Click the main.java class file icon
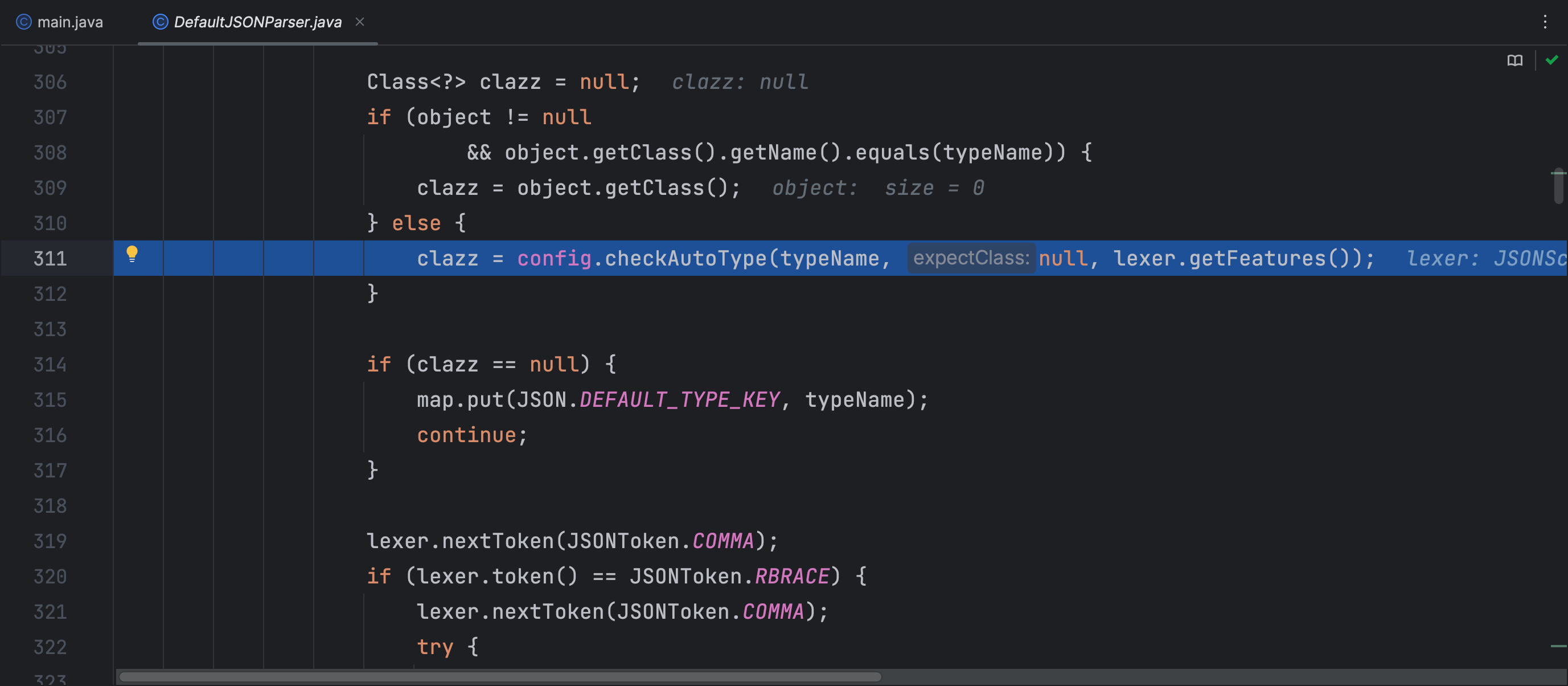Viewport: 1568px width, 686px height. (23, 22)
